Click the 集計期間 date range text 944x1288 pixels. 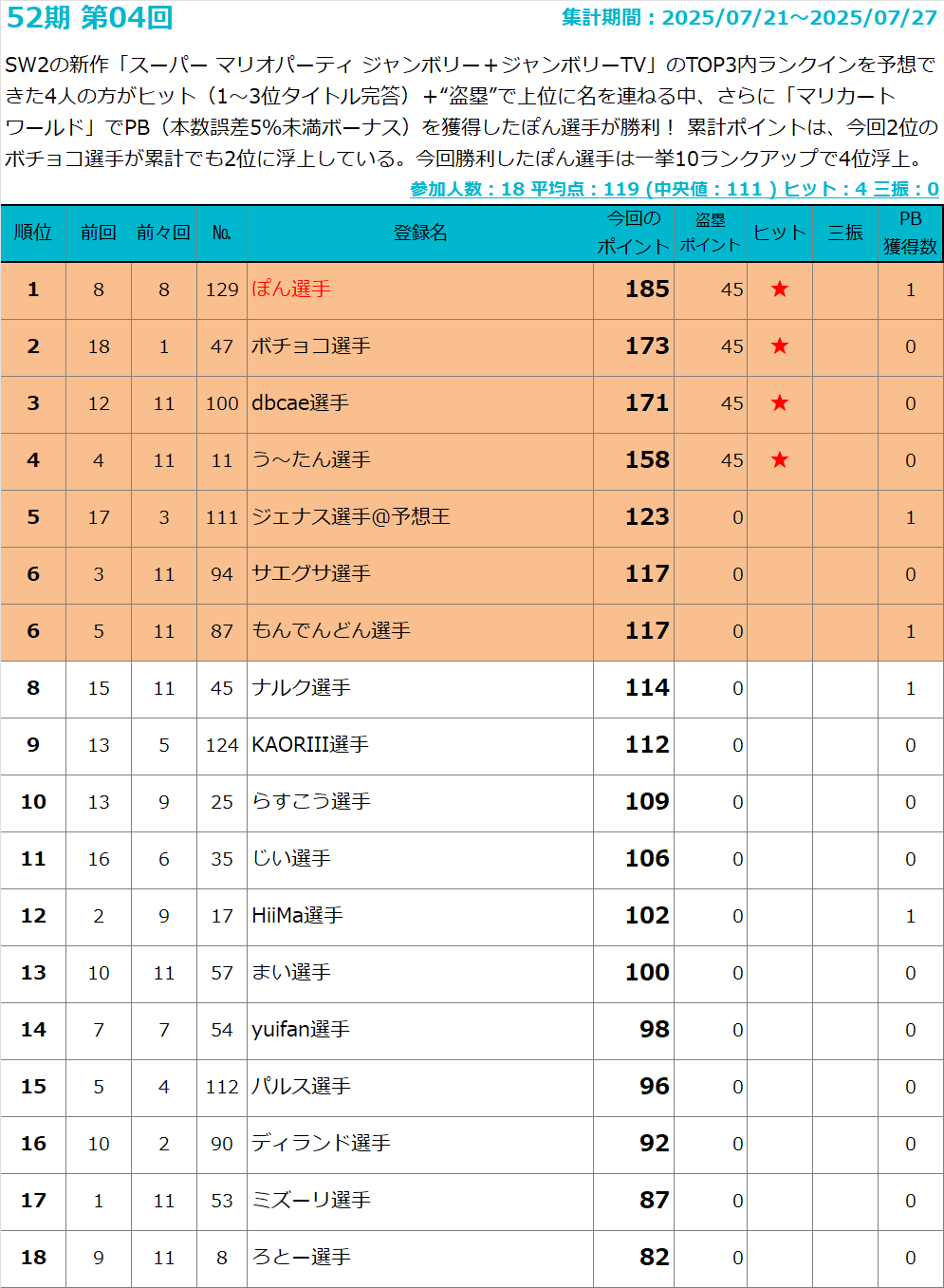[749, 17]
